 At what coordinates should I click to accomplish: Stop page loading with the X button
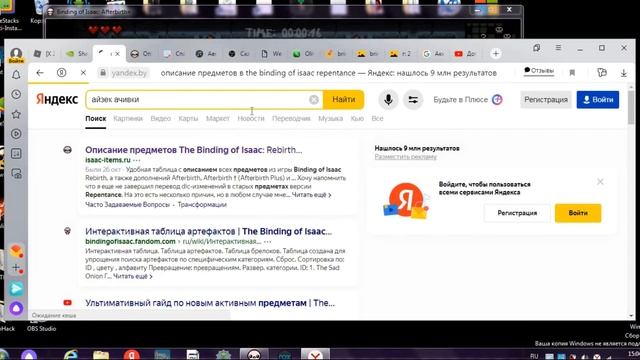click(83, 73)
